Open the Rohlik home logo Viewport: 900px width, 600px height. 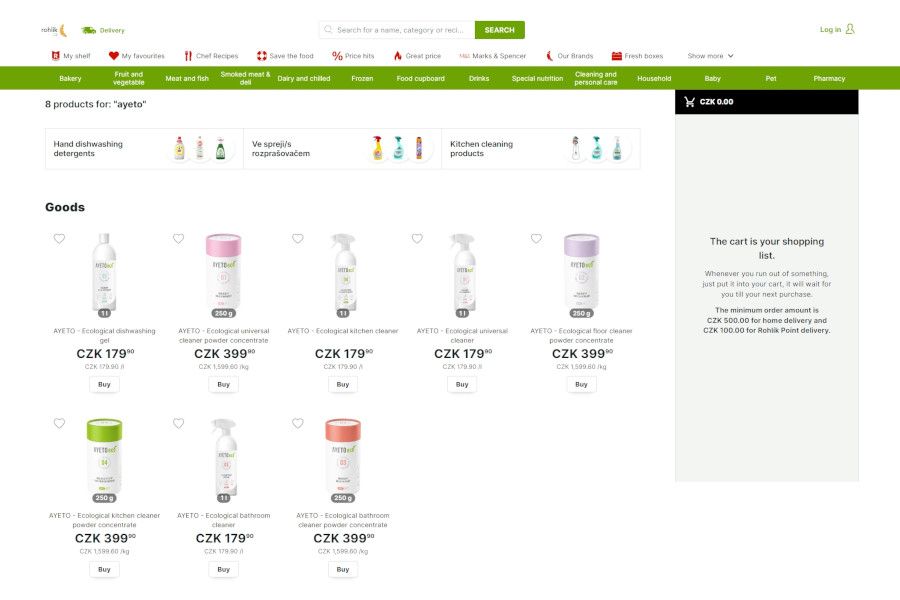[x=48, y=29]
